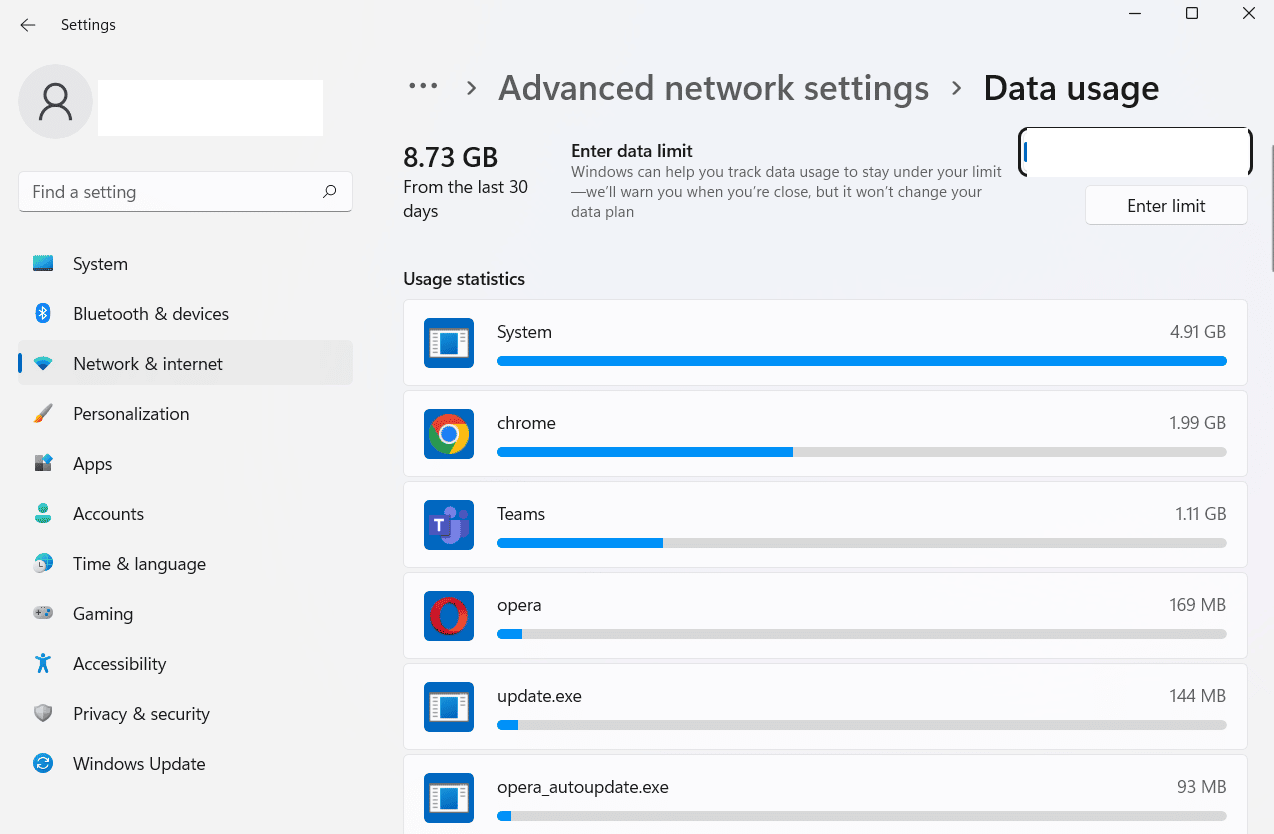Click the Data usage page title
Screen dimensions: 1274x834
(x=1071, y=88)
